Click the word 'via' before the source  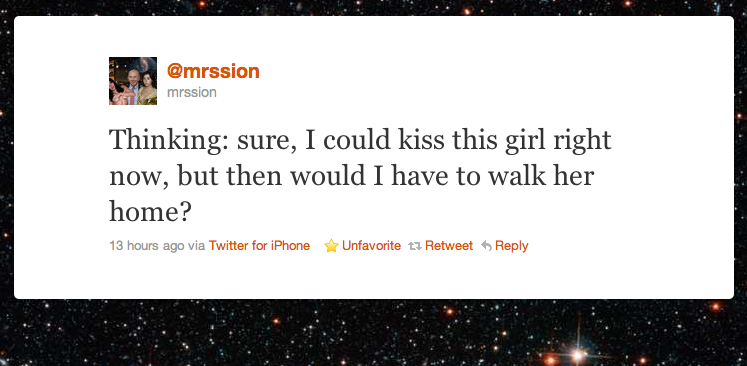tap(196, 246)
